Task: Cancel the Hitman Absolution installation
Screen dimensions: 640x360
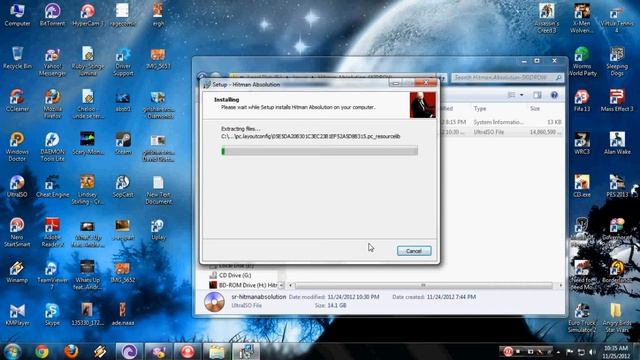Action: (414, 251)
